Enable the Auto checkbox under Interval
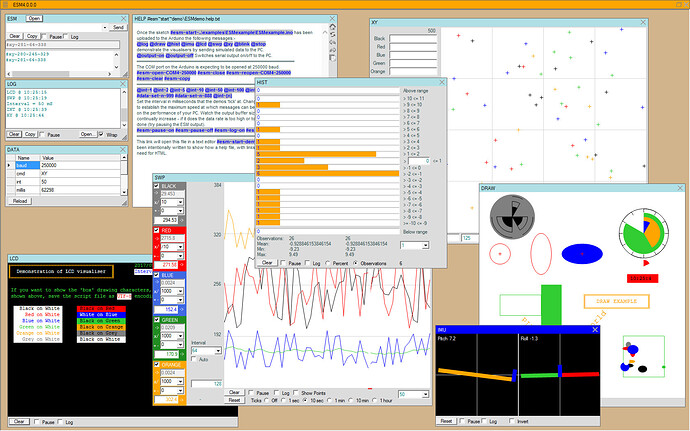 (194, 359)
